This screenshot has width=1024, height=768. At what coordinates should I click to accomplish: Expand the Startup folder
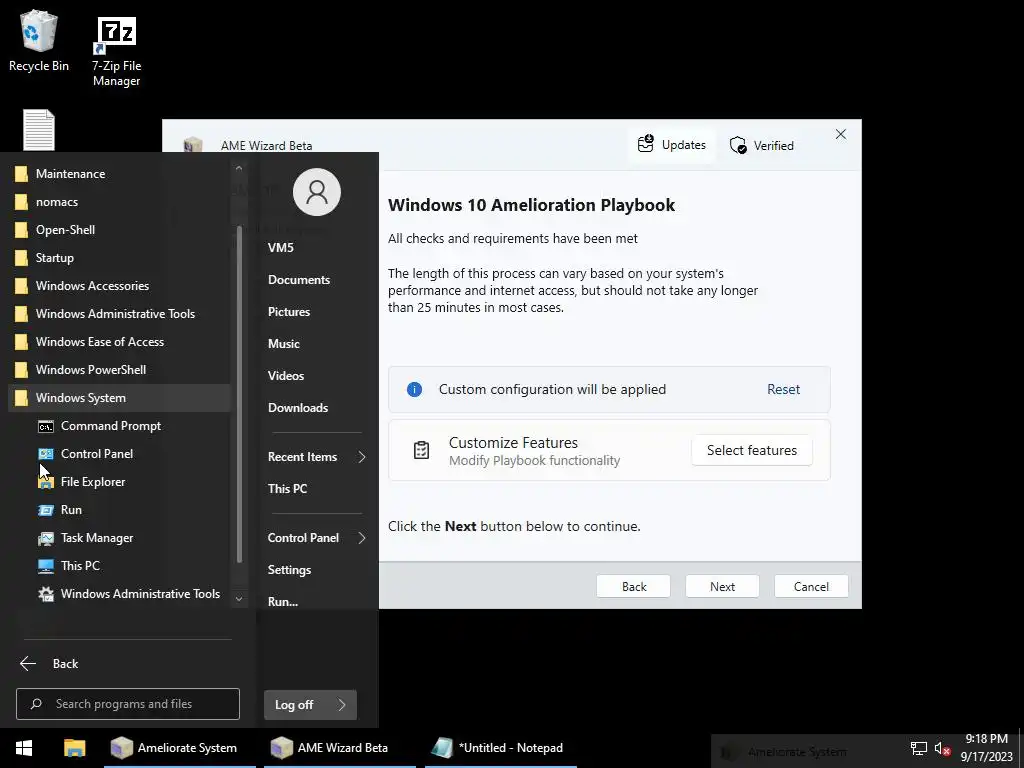click(x=120, y=258)
